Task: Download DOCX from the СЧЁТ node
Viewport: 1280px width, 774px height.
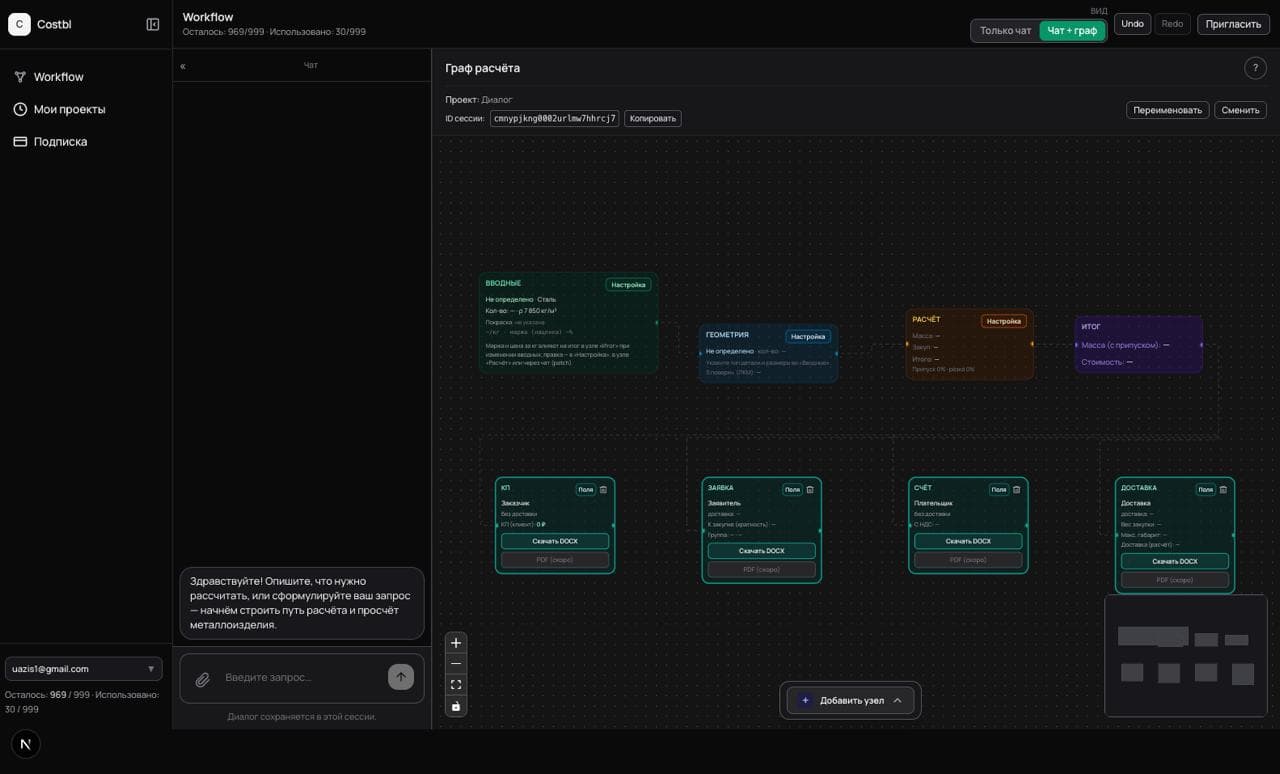Action: point(968,541)
